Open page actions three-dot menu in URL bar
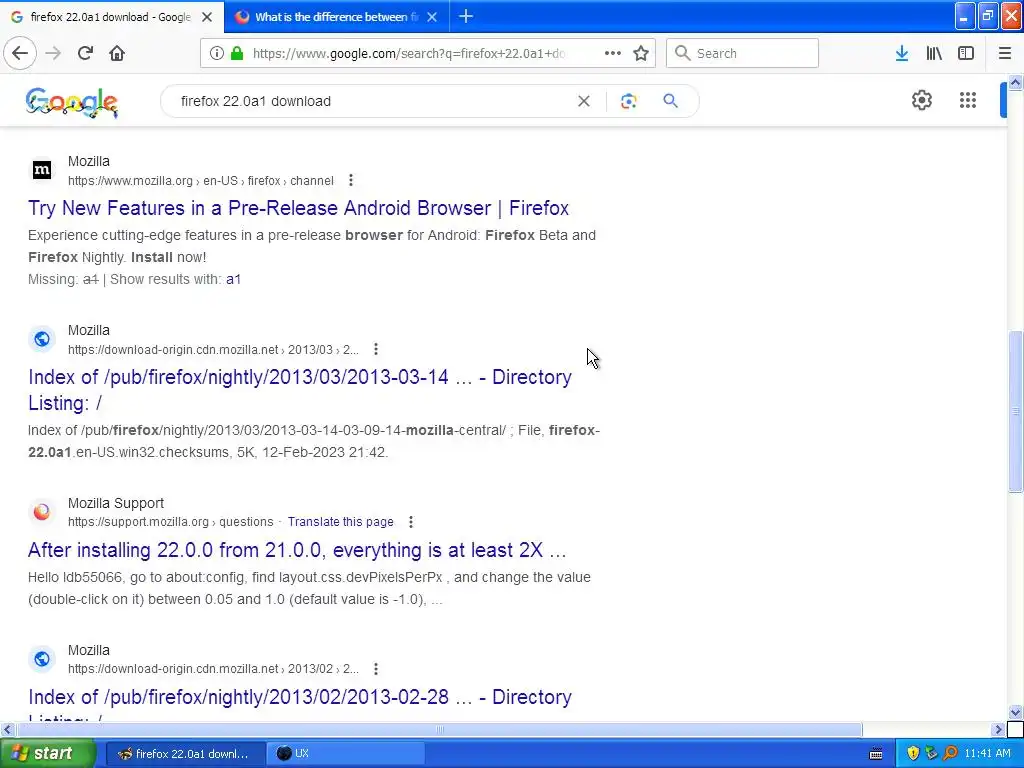The image size is (1024, 768). (x=613, y=53)
